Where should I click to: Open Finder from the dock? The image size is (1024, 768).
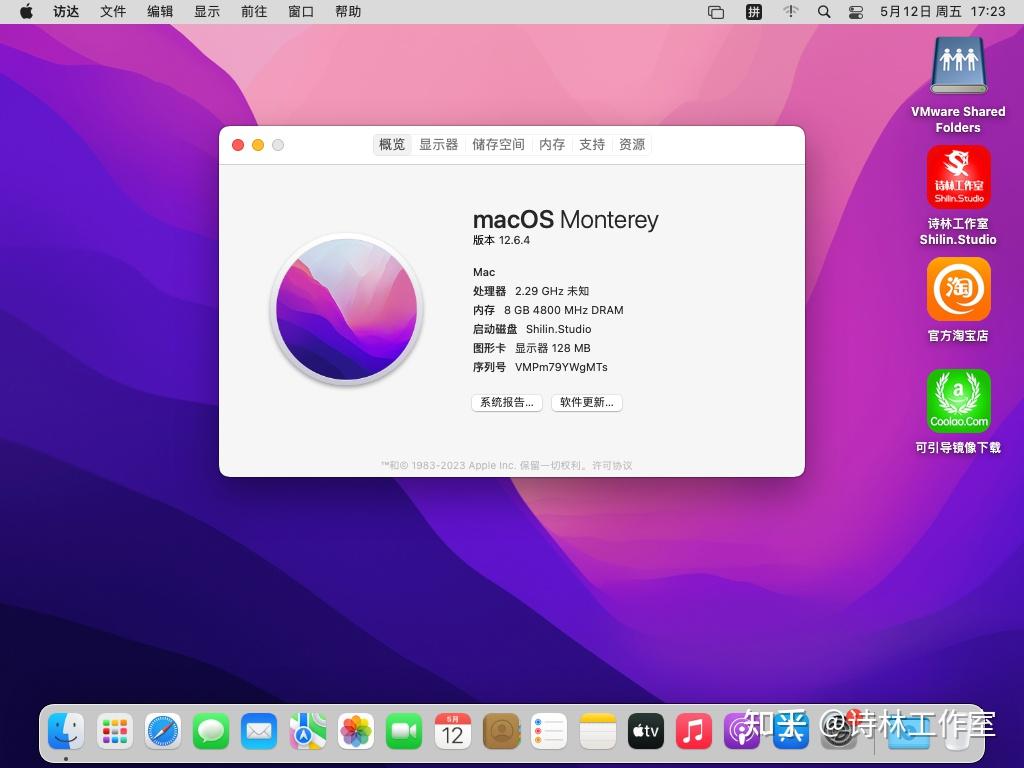point(66,731)
